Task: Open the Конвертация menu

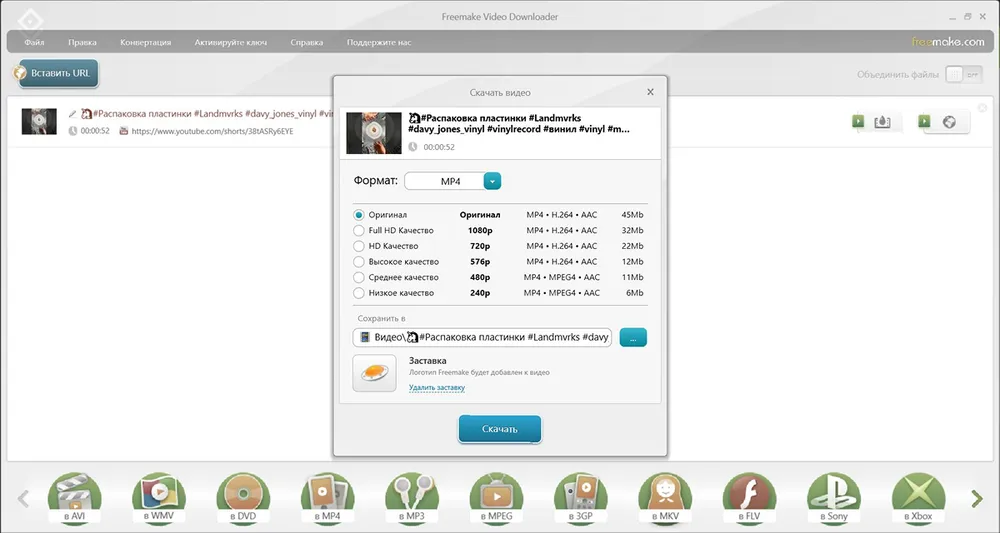Action: tap(145, 42)
